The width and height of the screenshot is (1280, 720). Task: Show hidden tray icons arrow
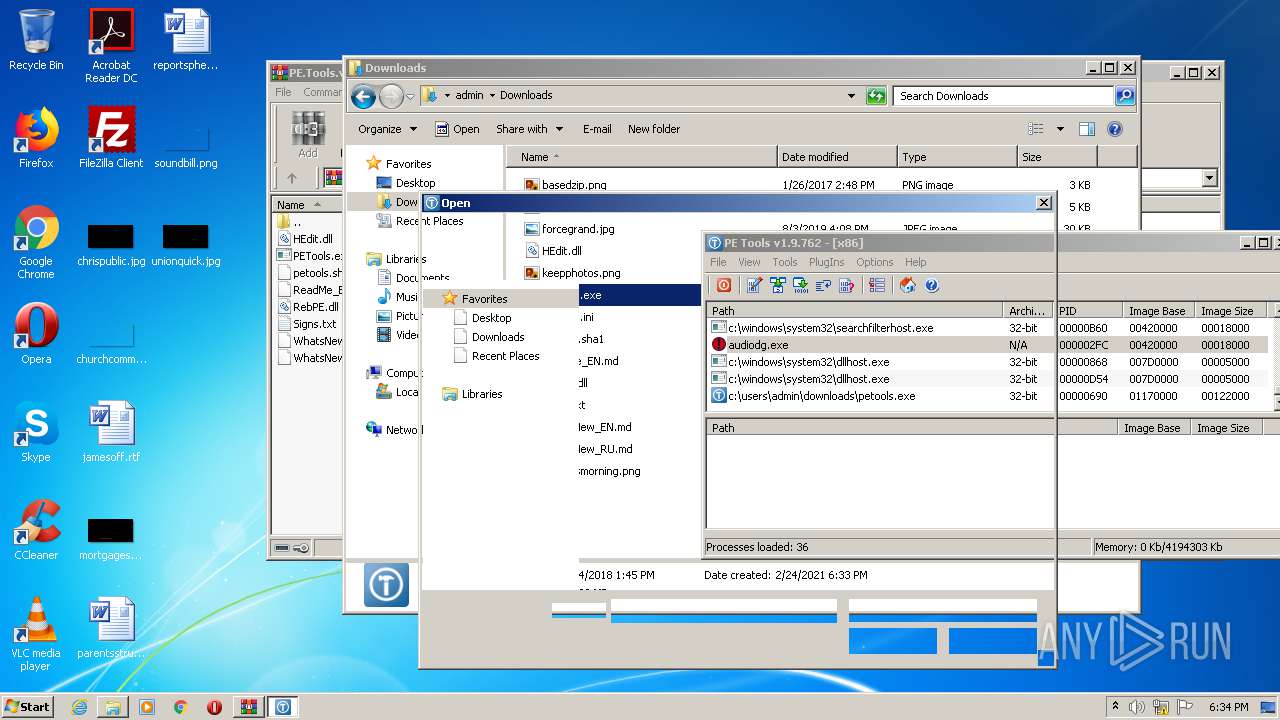[x=1115, y=706]
